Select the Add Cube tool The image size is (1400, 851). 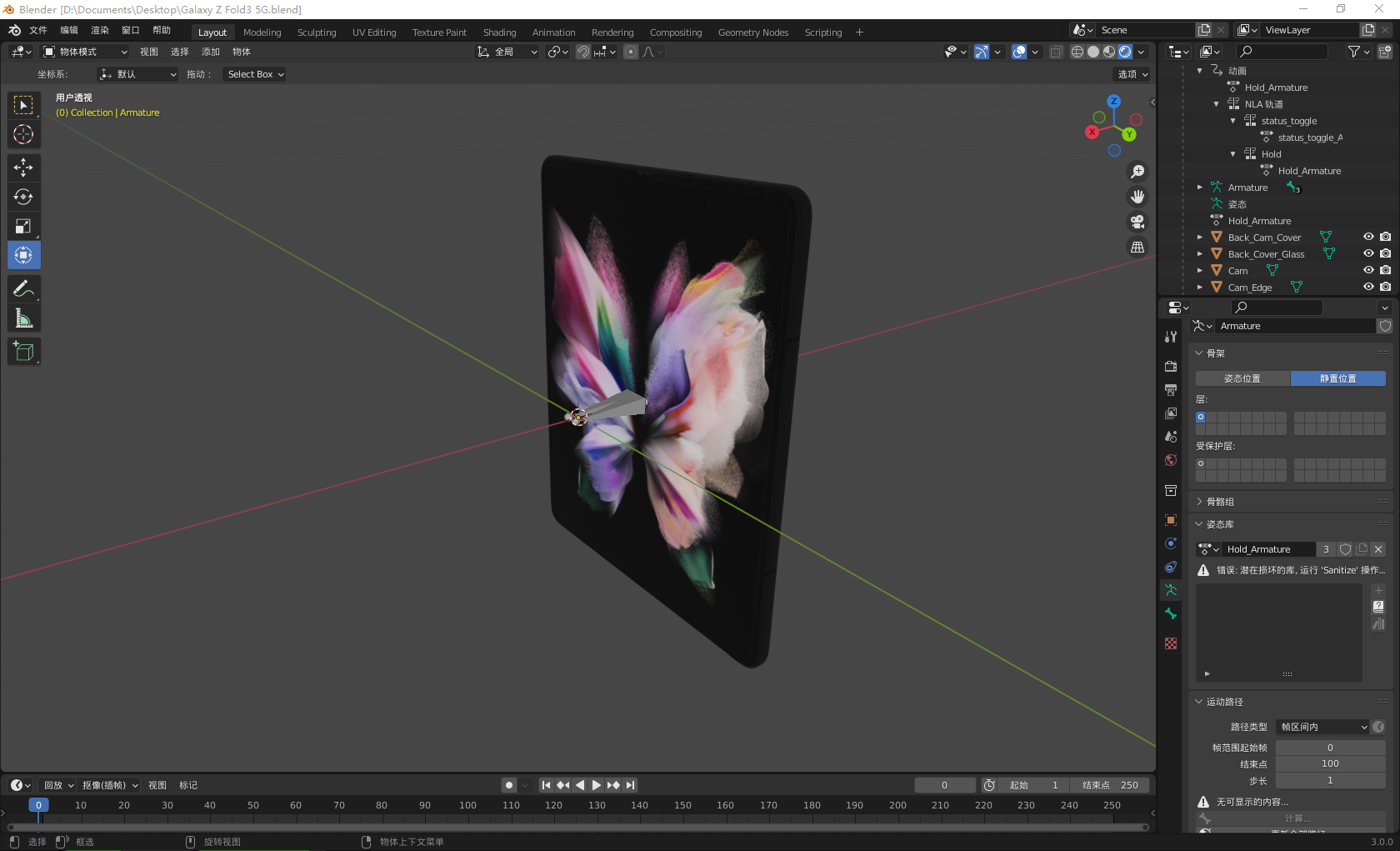click(x=23, y=352)
